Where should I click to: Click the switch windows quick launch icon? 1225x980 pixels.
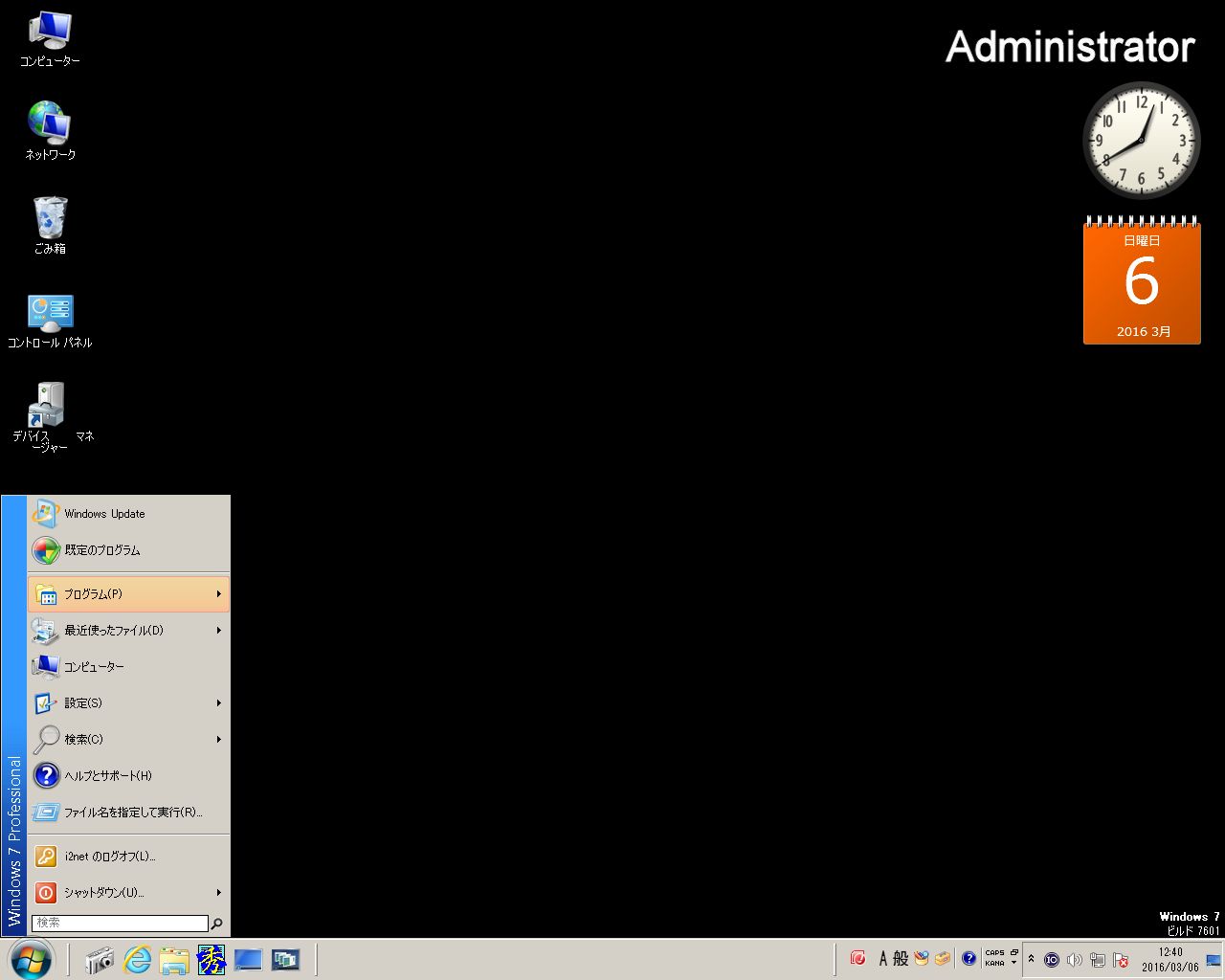click(x=285, y=960)
